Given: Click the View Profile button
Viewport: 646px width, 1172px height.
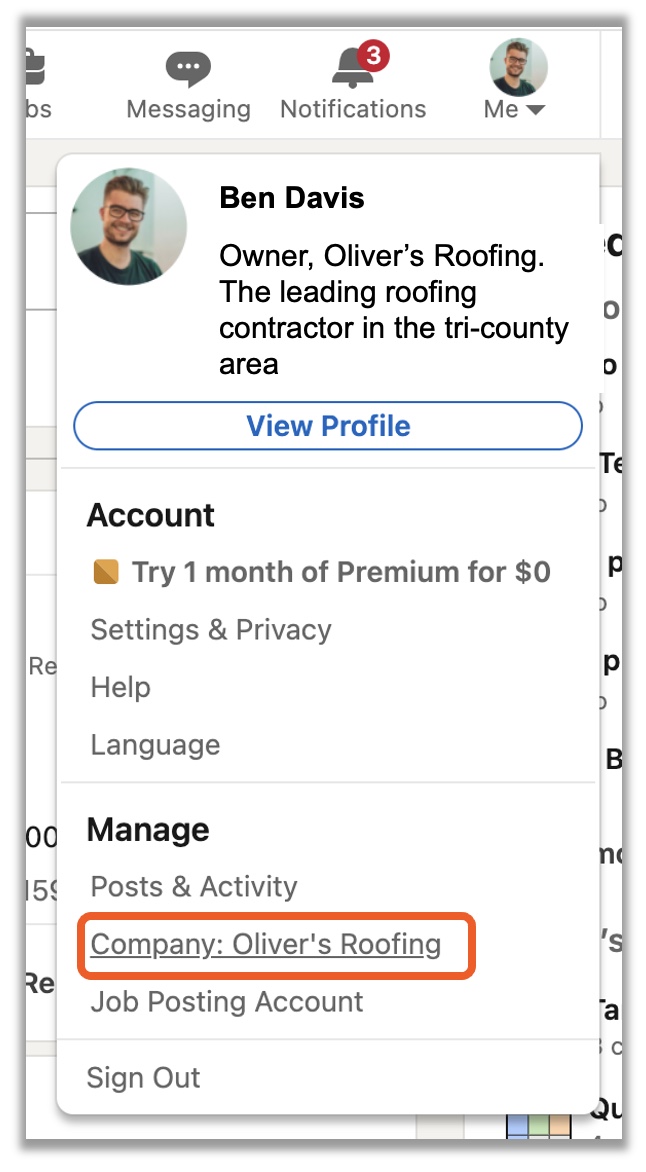Looking at the screenshot, I should pos(327,426).
